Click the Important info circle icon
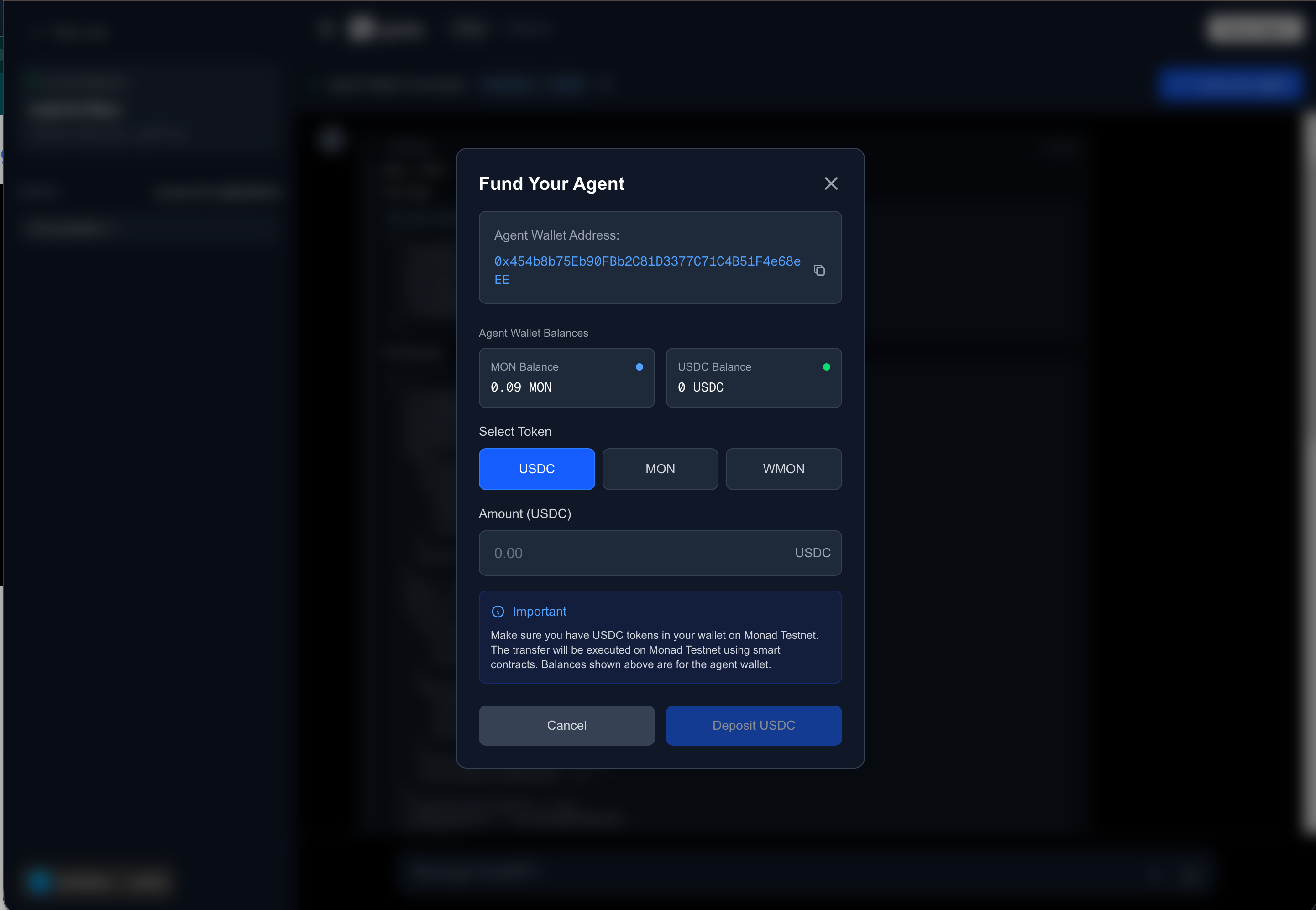The image size is (1316, 910). coord(498,611)
